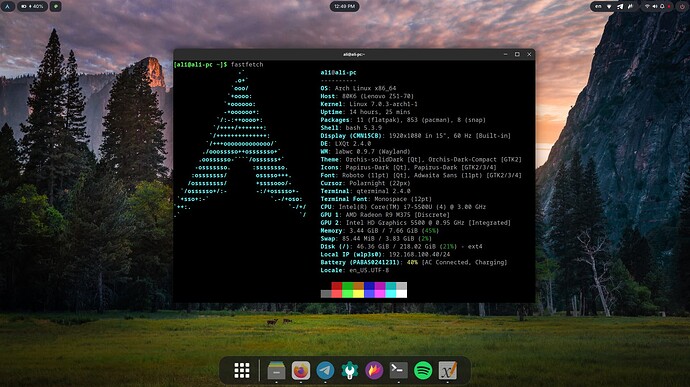Click the 'Disk (/)' usage line
This screenshot has width=690, height=387.
pyautogui.click(x=401, y=247)
